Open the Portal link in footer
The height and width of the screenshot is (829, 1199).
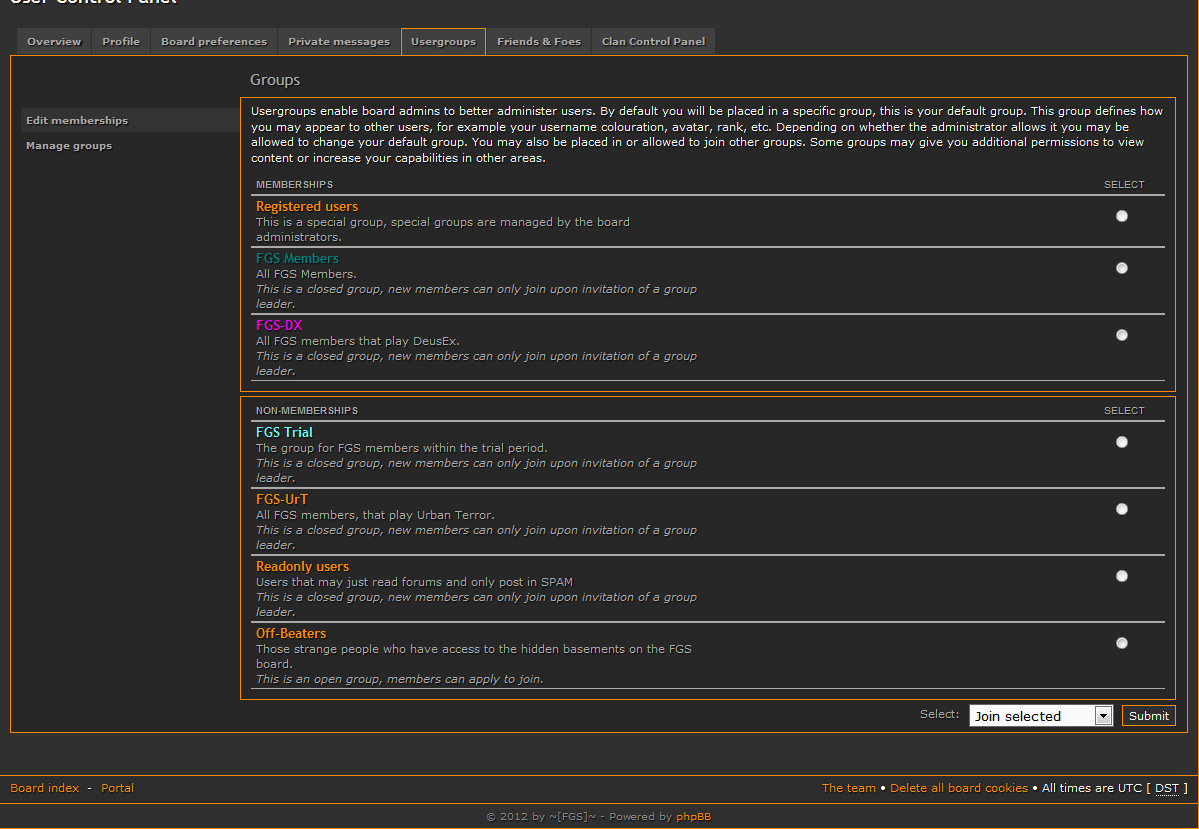(x=117, y=788)
